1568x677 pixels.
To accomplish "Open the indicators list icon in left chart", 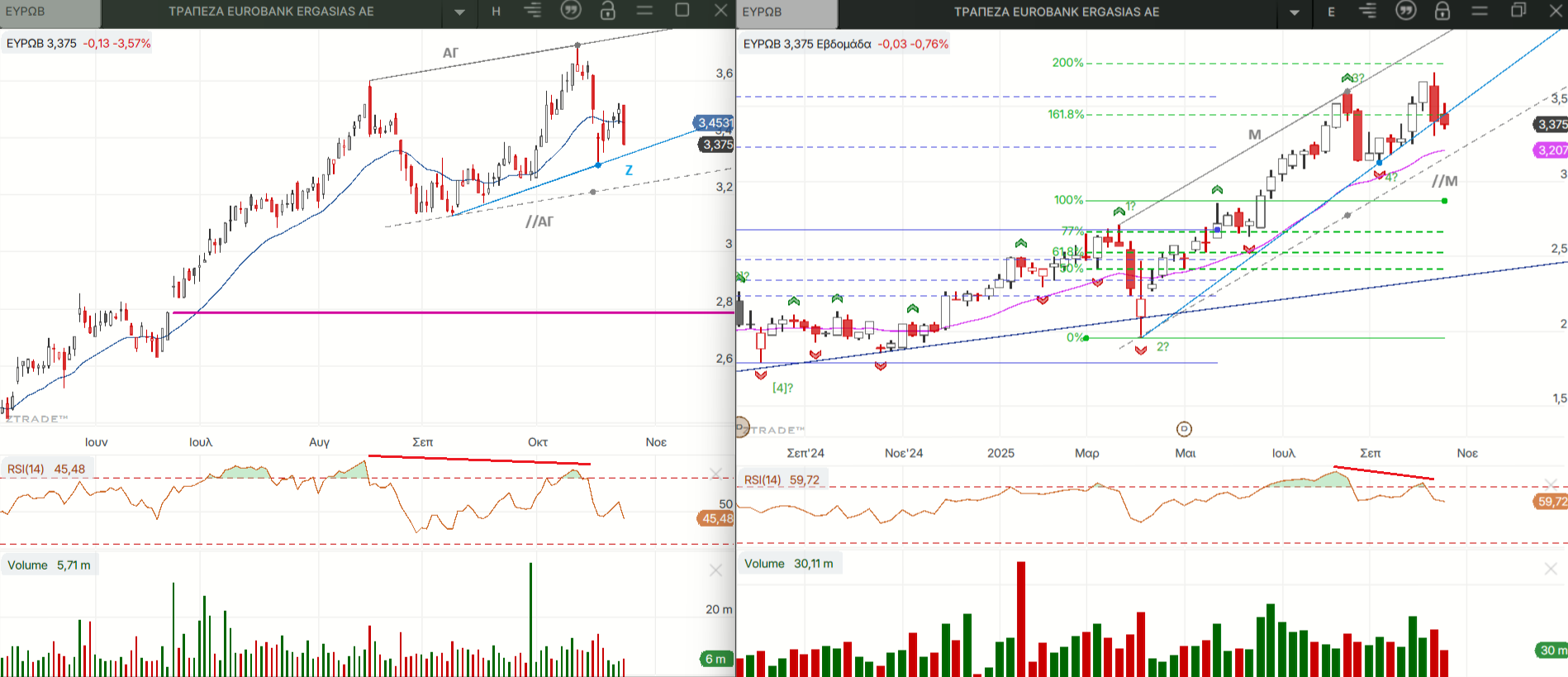I will pos(533,11).
